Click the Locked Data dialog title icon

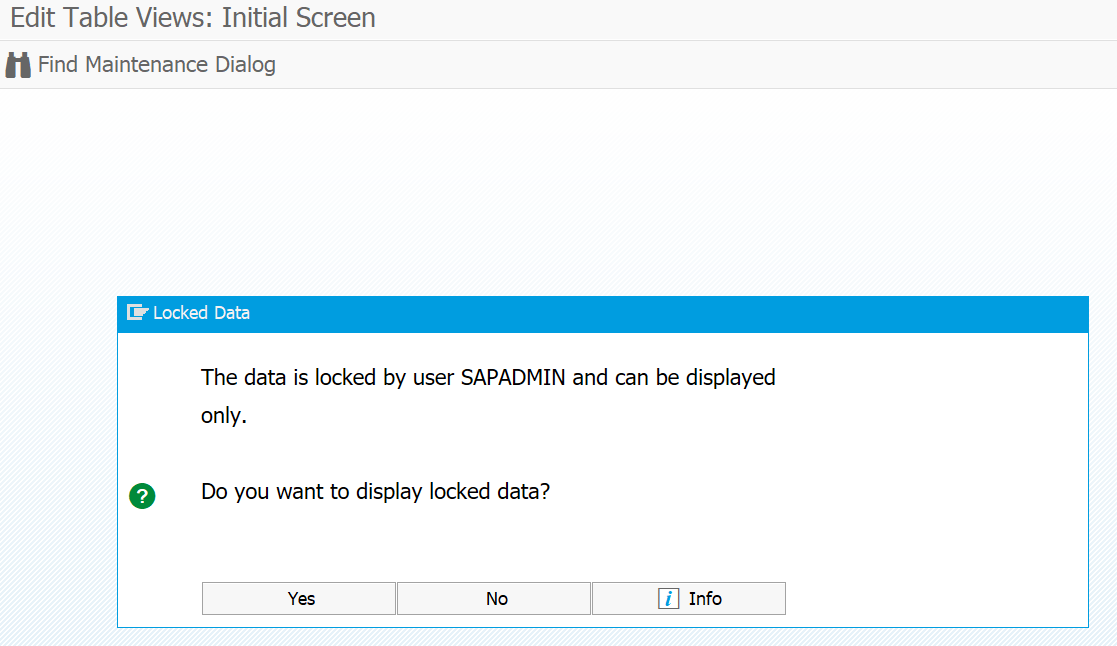tap(137, 313)
